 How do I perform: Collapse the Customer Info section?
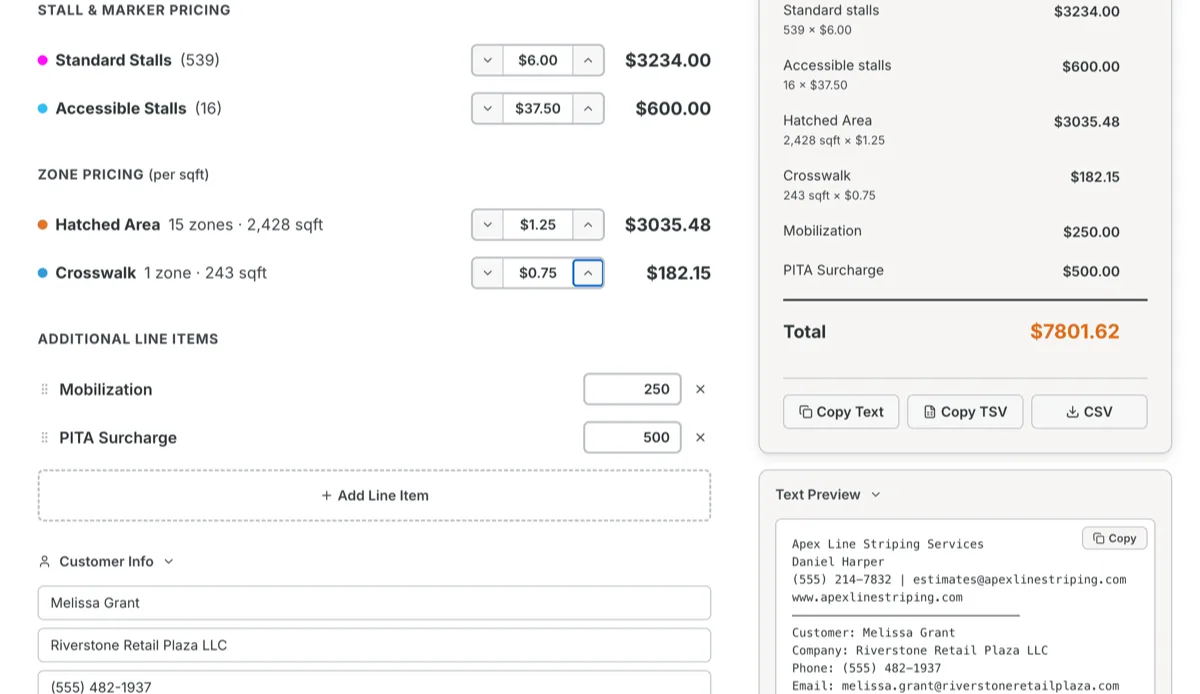[169, 561]
